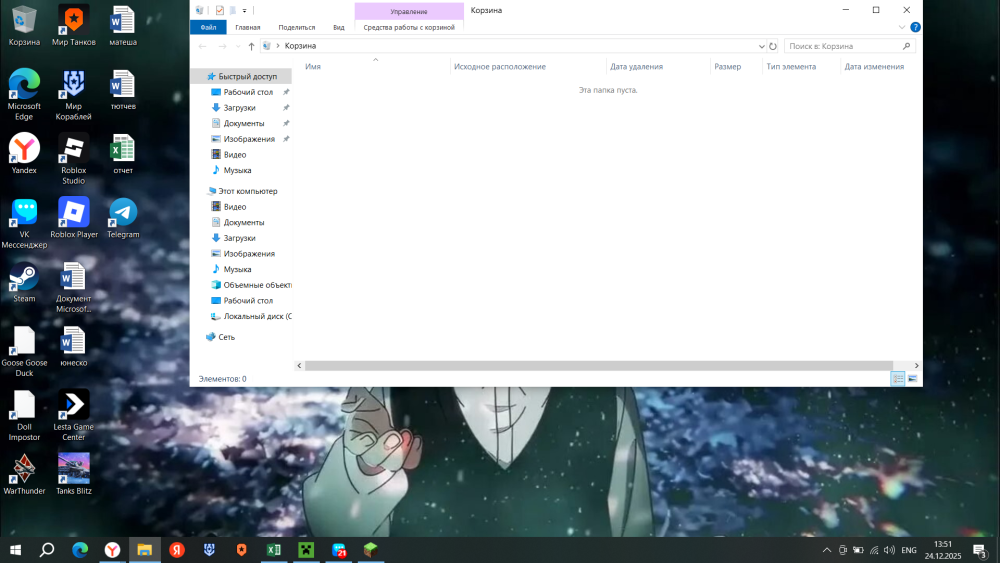Screen dimensions: 1000x563
Task: Open the Поделиться ribbon tab
Action: [x=297, y=27]
